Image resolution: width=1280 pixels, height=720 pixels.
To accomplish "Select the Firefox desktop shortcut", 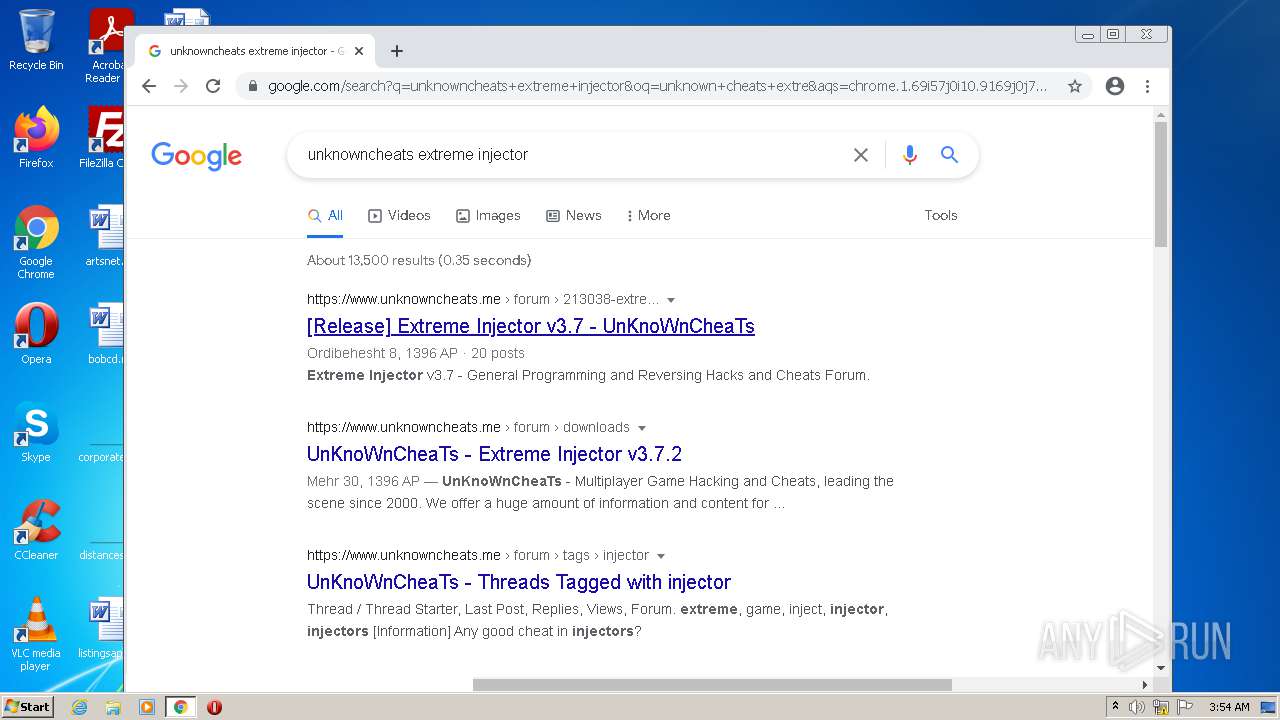I will pos(36,137).
